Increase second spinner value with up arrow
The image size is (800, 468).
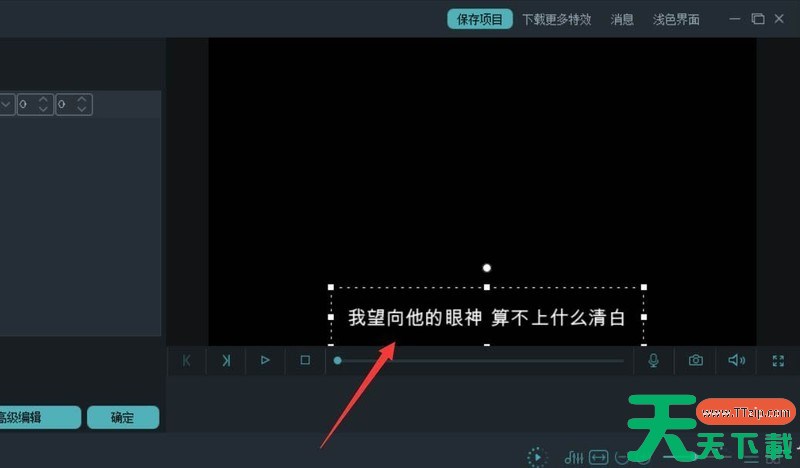click(82, 99)
